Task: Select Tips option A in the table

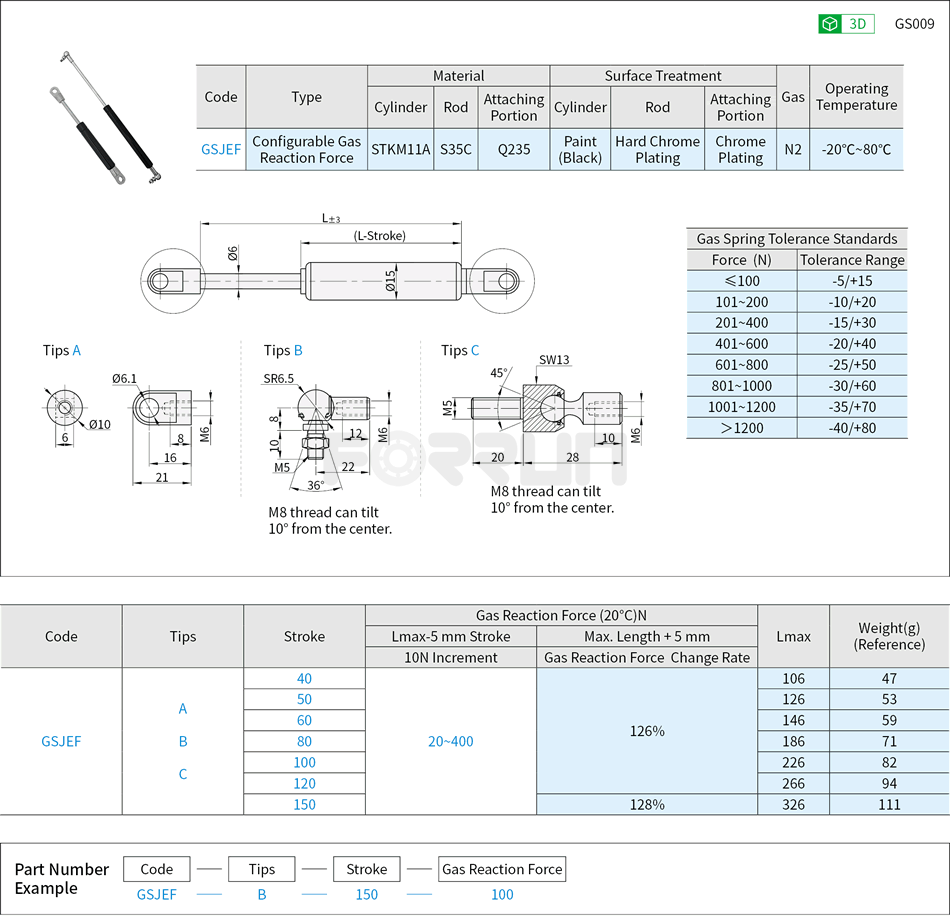Action: [182, 708]
